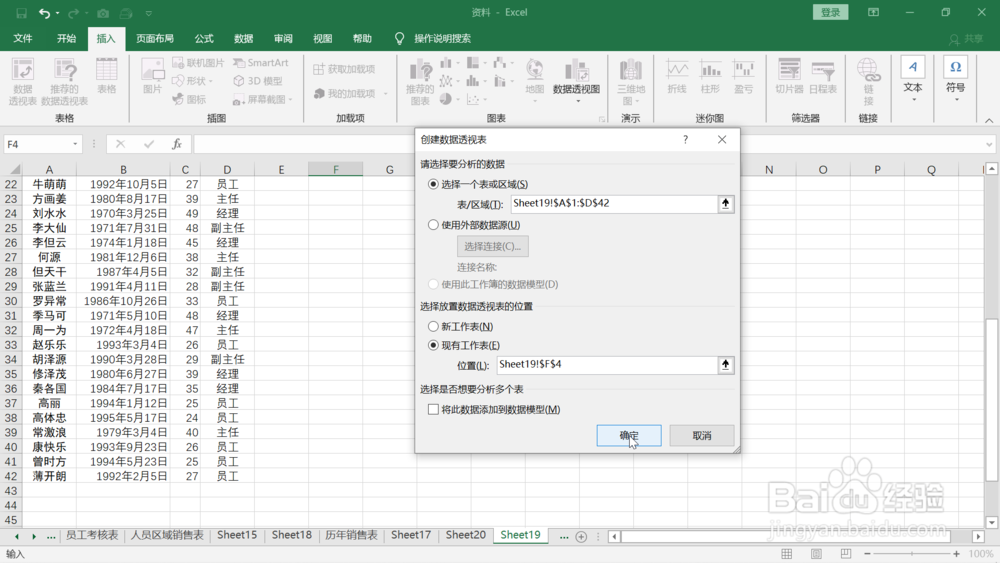Switch to Page Layout view in status bar
The height and width of the screenshot is (563, 1000).
816,553
